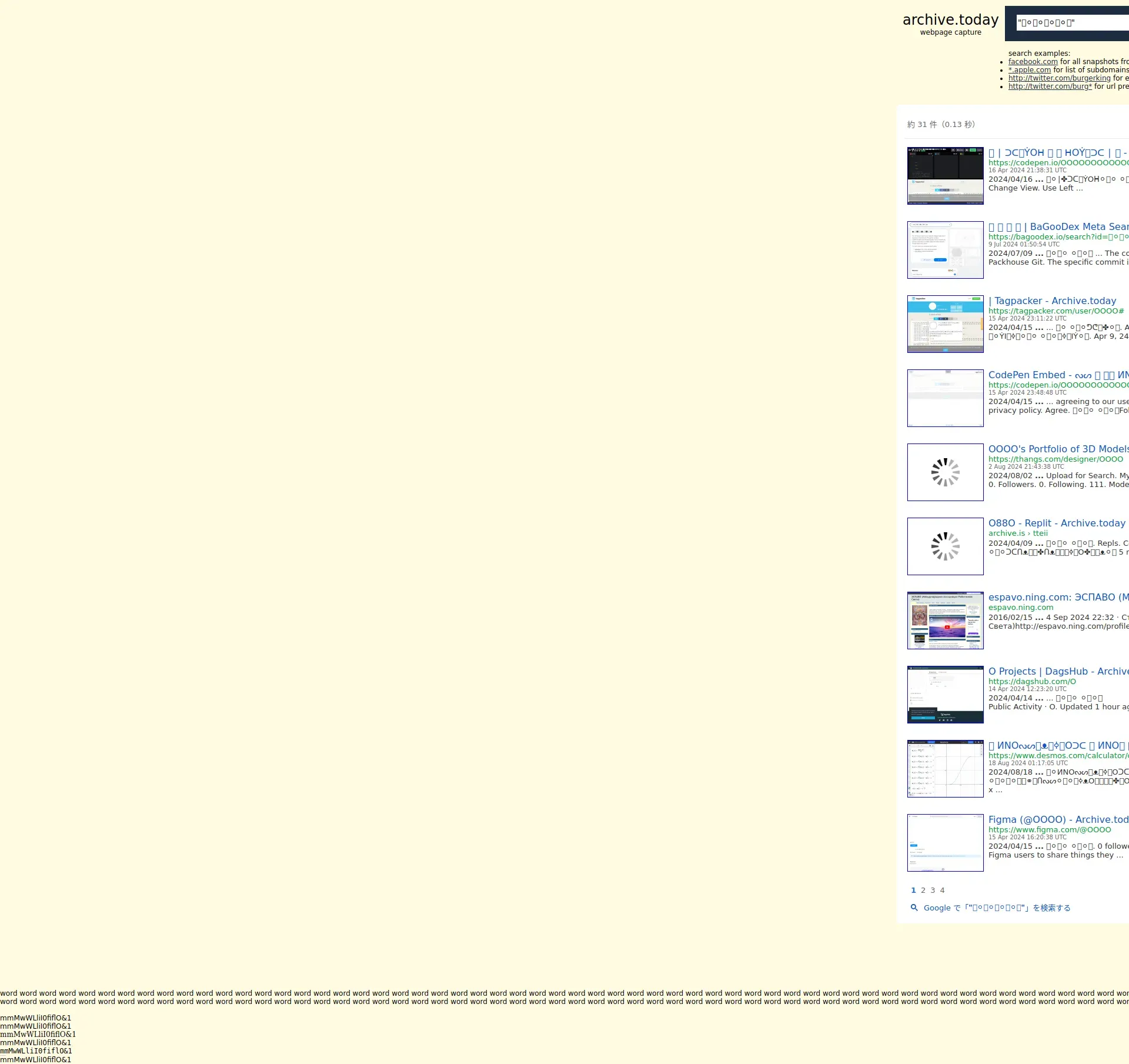Click loading thumbnail for OOOO's Portfolio

(x=945, y=472)
